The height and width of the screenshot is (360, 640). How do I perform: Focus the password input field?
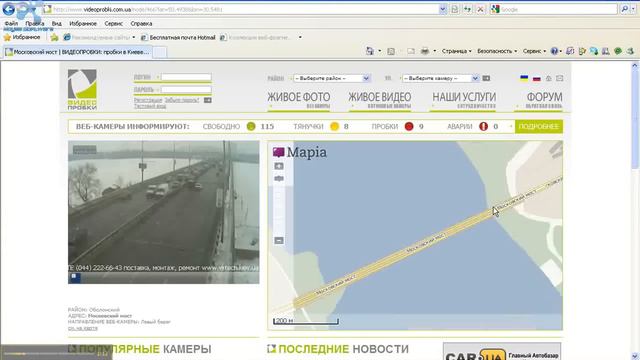186,89
